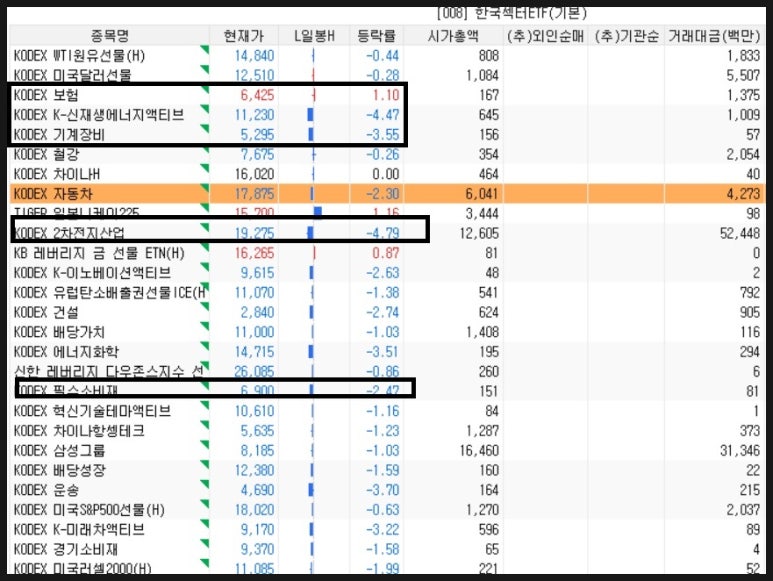This screenshot has height=581, width=773.
Task: Select the KODEX 기계장비 row name
Action: coord(59,135)
